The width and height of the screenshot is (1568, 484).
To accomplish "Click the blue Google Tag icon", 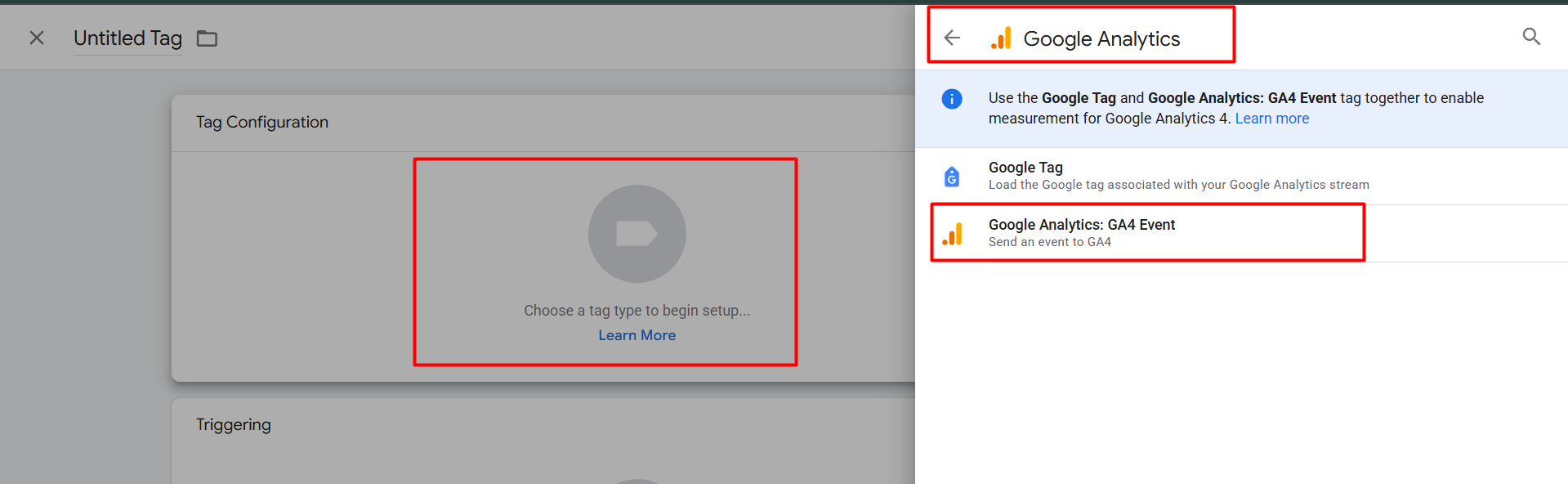I will [x=952, y=177].
